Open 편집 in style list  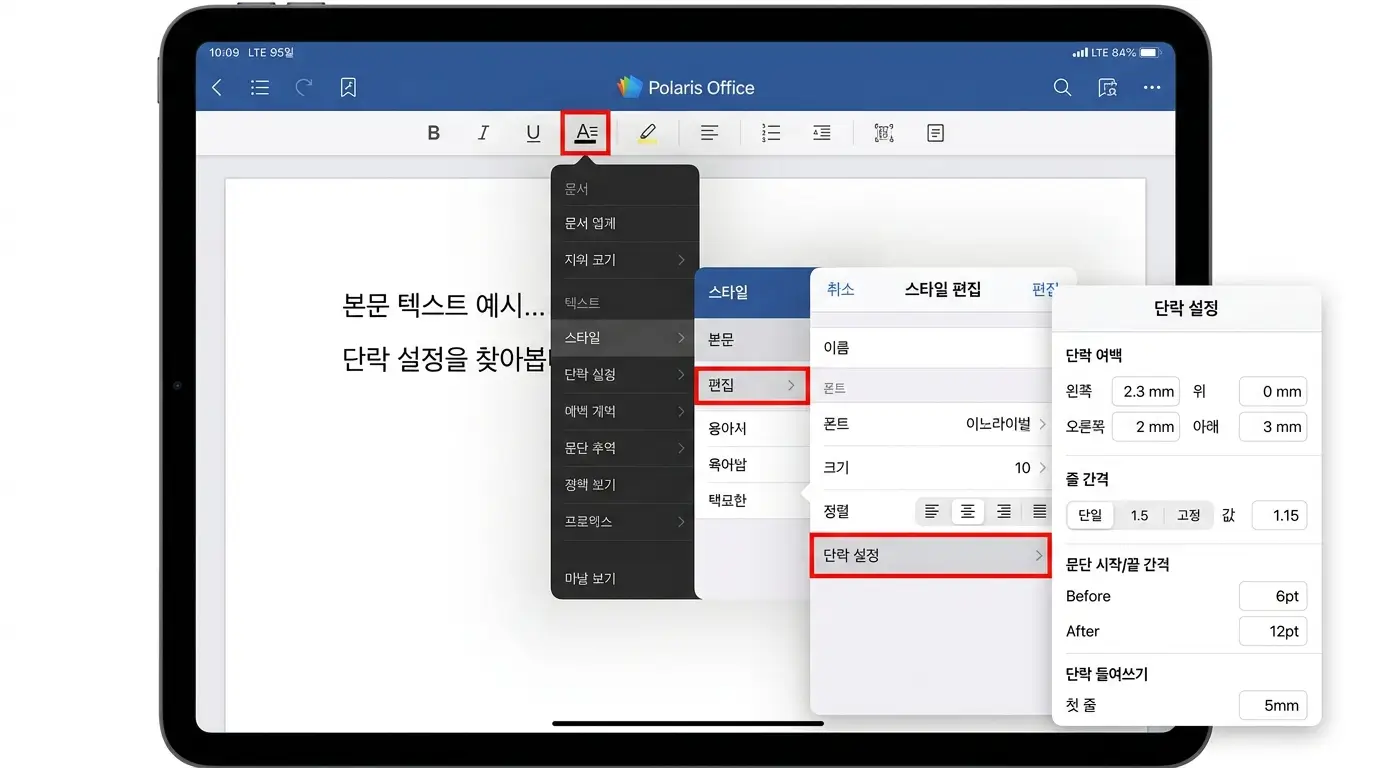tap(751, 385)
